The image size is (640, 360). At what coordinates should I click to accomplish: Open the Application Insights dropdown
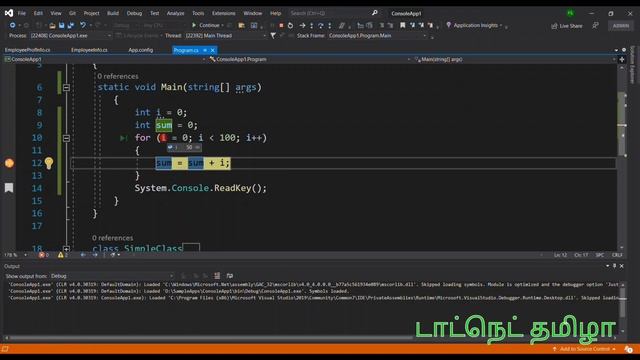click(x=474, y=25)
